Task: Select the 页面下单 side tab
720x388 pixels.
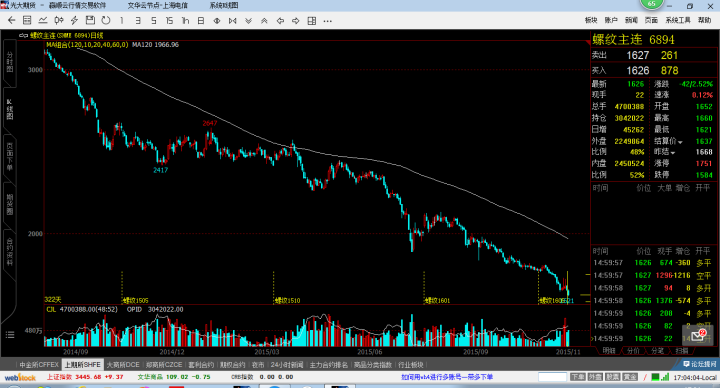Action: (10, 157)
